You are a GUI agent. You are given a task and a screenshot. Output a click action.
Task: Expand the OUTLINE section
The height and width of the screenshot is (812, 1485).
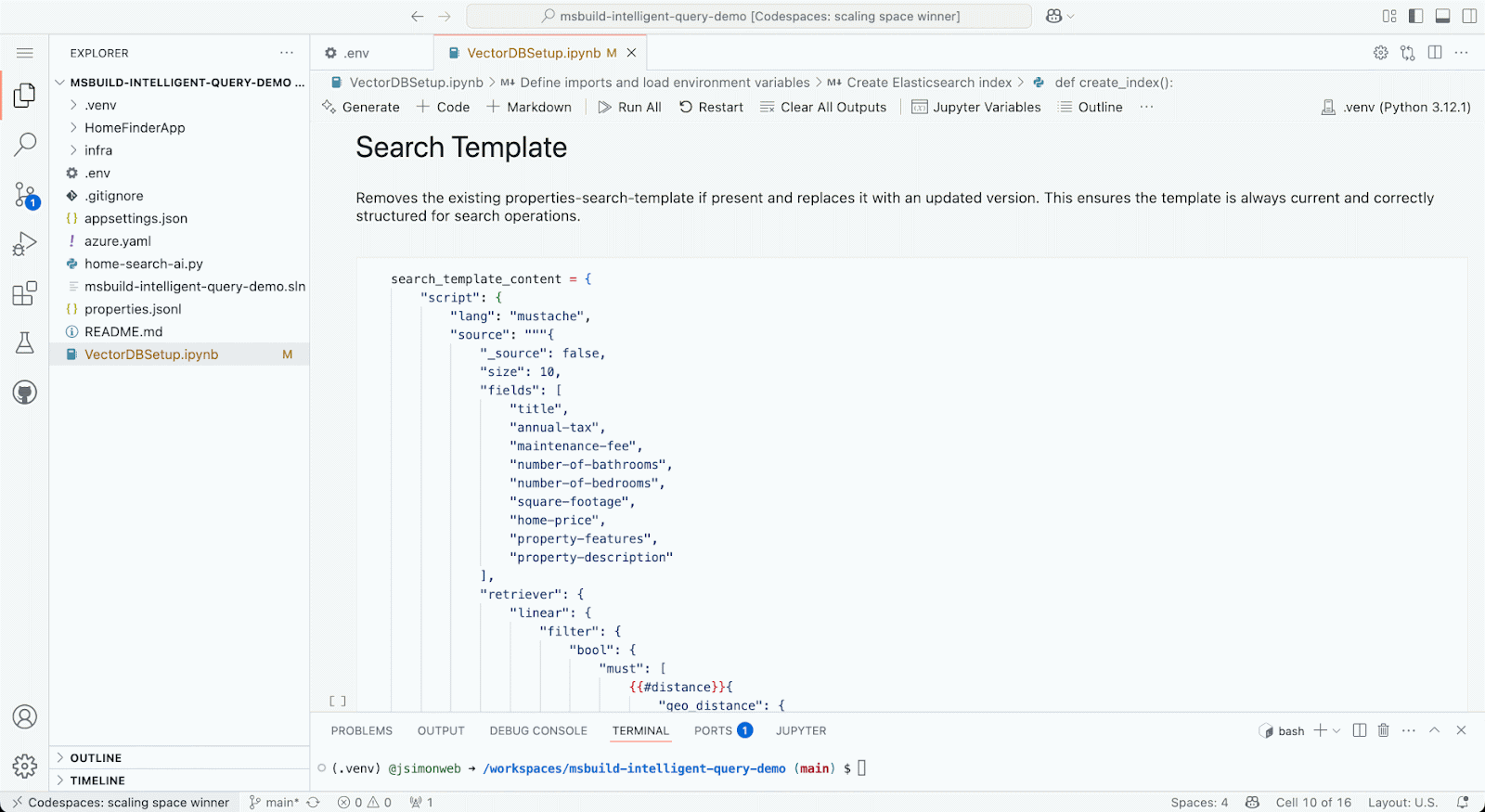pos(96,758)
